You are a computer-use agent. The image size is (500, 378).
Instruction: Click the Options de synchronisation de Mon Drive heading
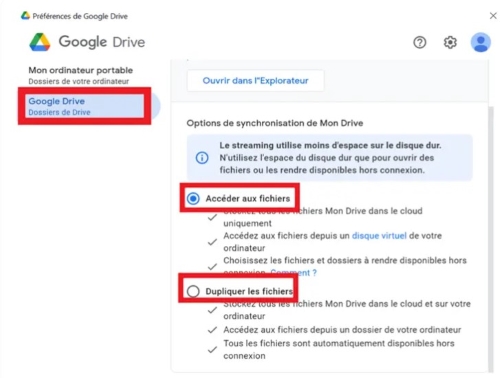[x=275, y=123]
